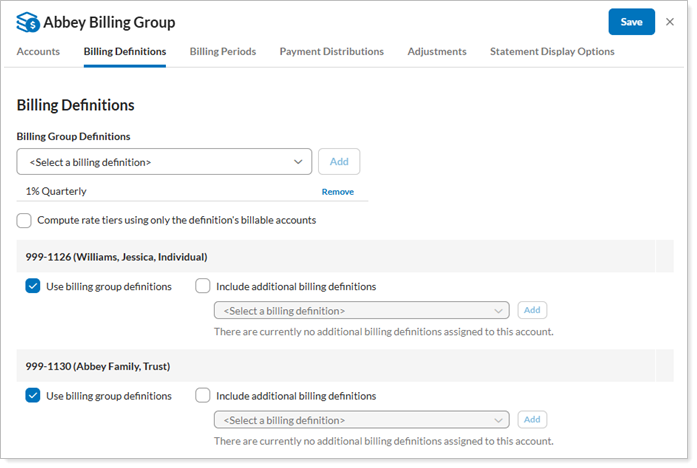Remove the 1% Quarterly definition
Screen dimensions: 697x468
coord(337,192)
